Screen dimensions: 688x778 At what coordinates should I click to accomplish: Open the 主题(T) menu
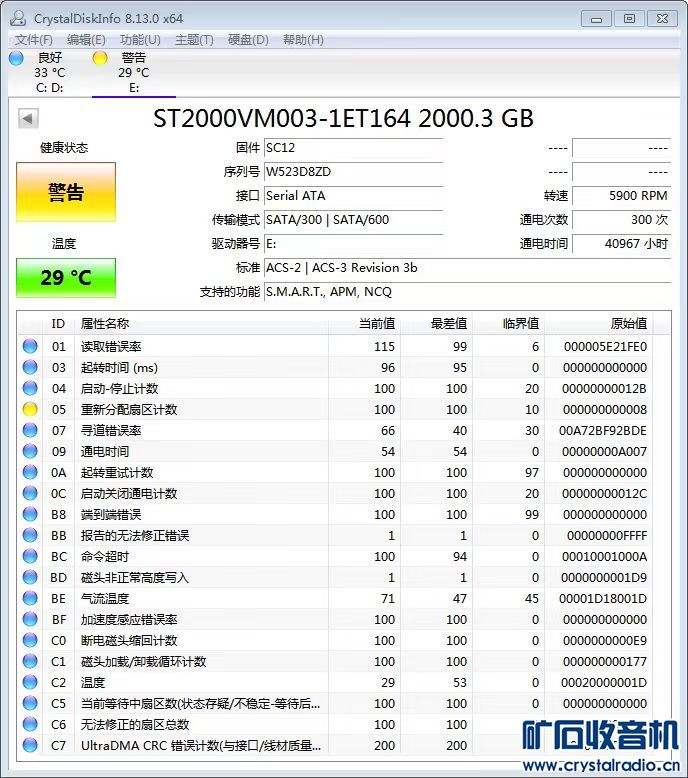pyautogui.click(x=194, y=40)
